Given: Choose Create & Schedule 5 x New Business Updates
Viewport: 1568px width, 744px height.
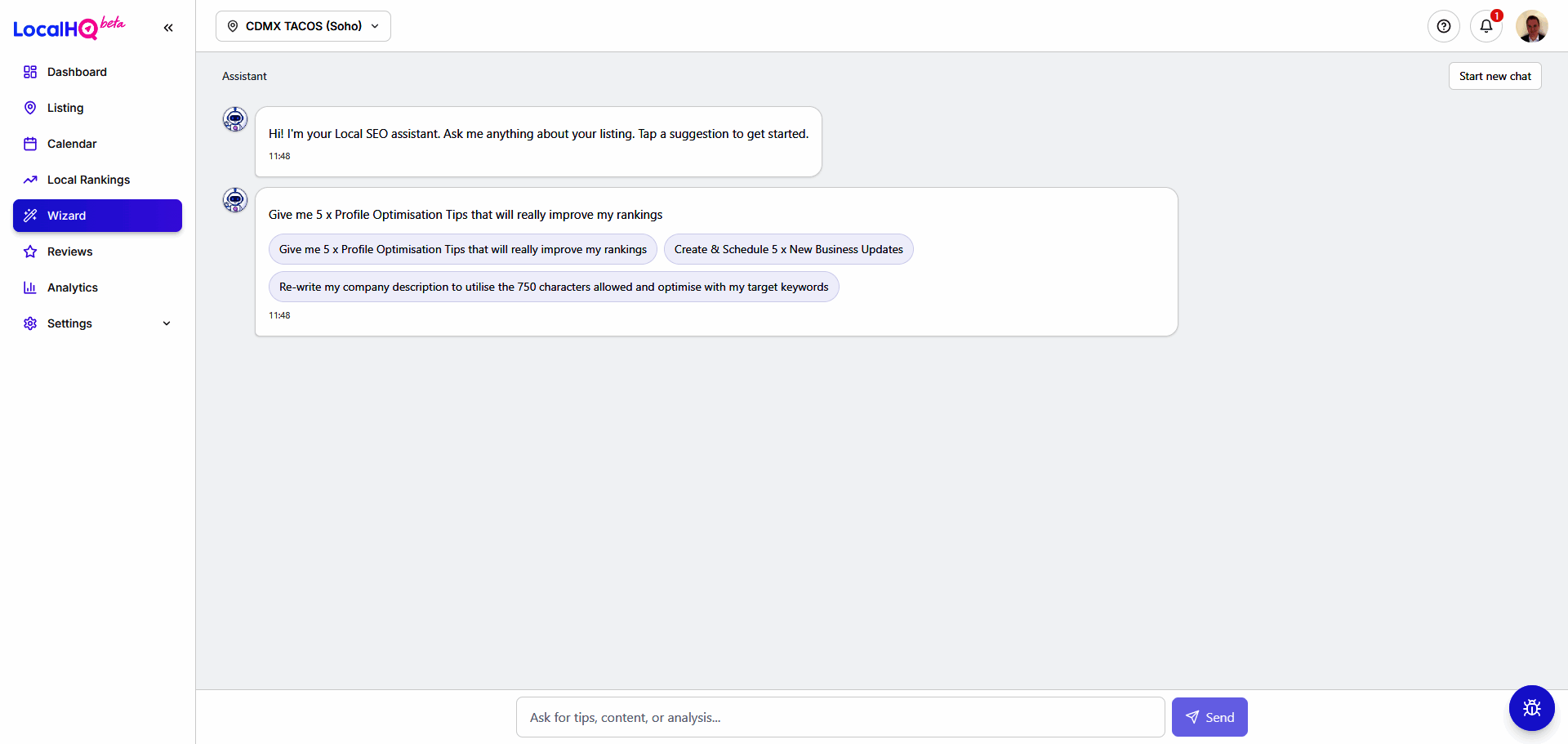Looking at the screenshot, I should point(788,249).
